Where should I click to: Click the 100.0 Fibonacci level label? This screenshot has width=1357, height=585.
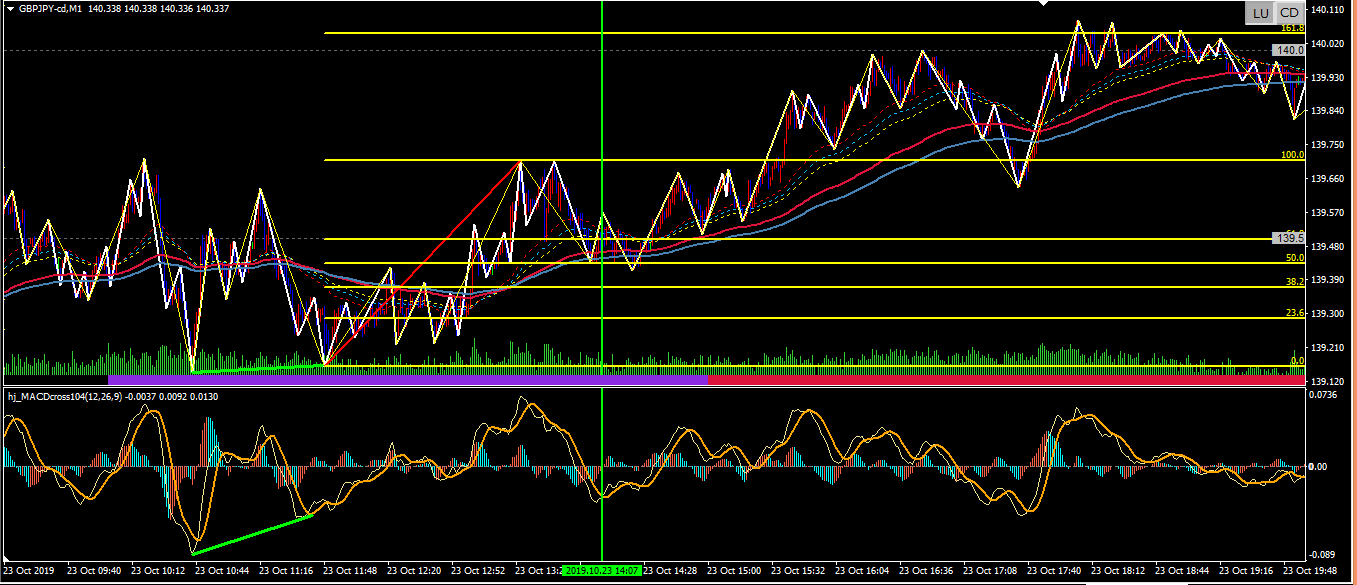click(x=1292, y=155)
